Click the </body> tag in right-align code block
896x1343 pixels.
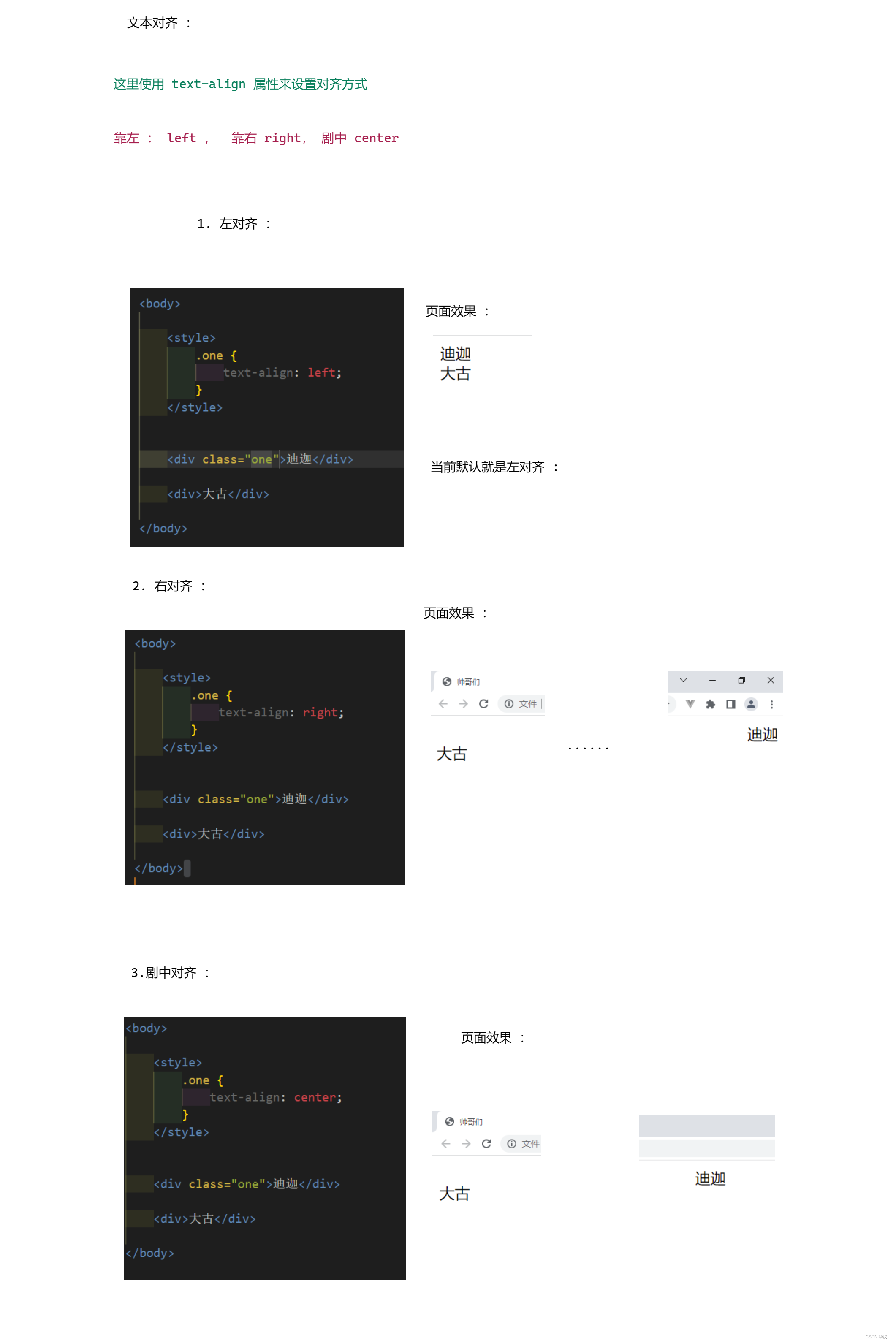159,868
